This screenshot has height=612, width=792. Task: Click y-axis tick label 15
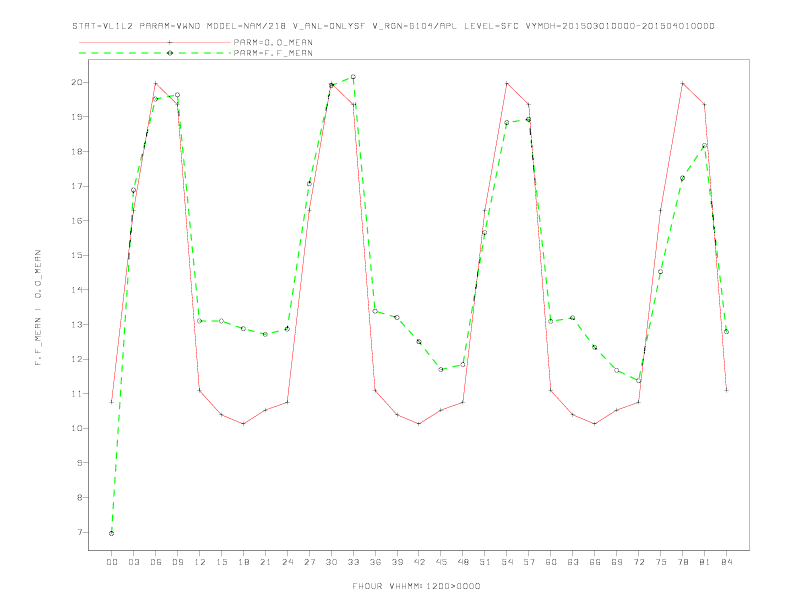(78, 256)
